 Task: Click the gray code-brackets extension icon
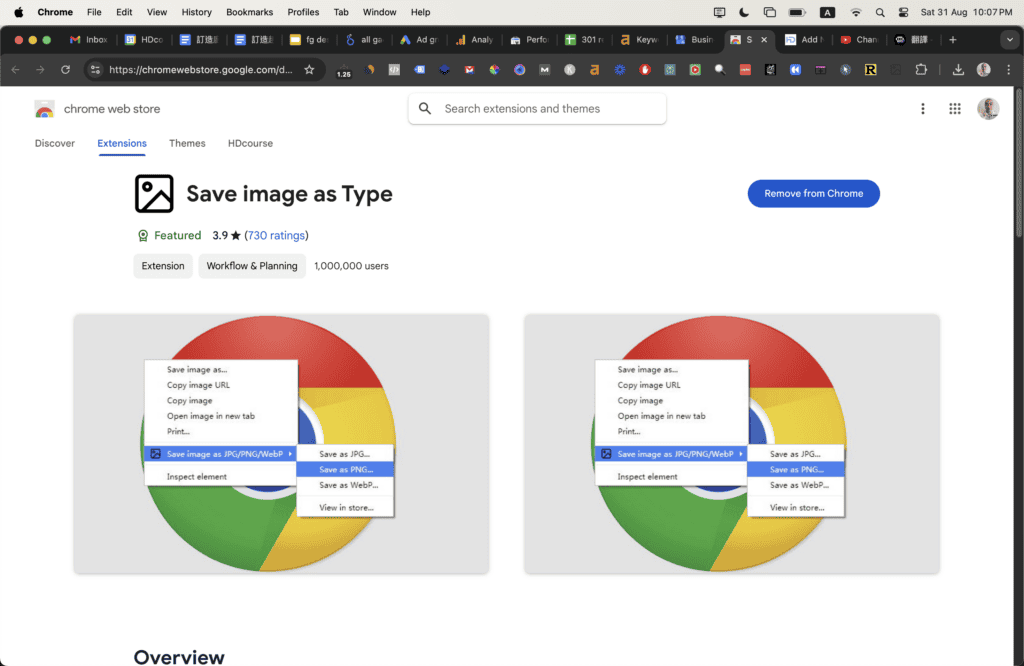[x=394, y=70]
